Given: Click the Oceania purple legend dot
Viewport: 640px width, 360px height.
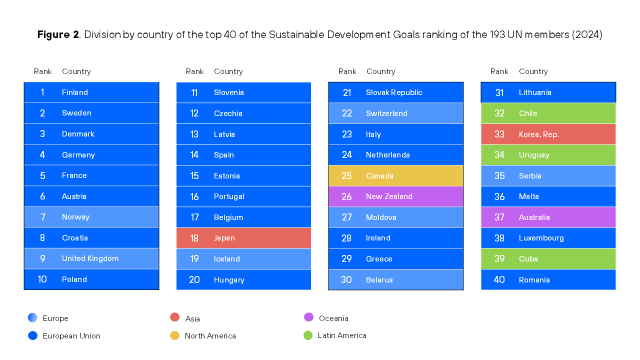Looking at the screenshot, I should pyautogui.click(x=309, y=317).
